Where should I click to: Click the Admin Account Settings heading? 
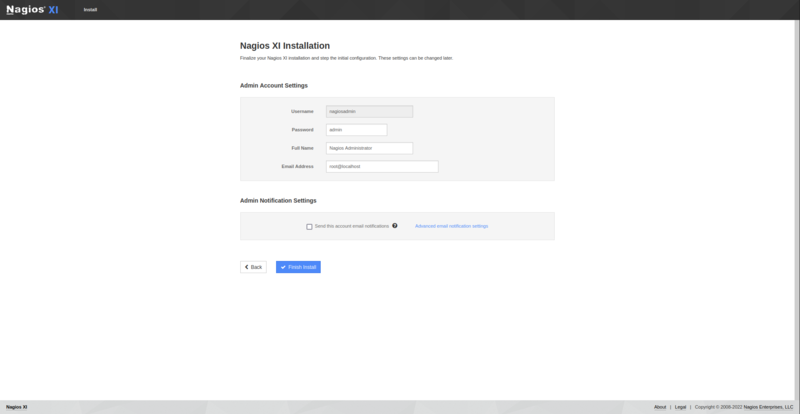coord(274,86)
